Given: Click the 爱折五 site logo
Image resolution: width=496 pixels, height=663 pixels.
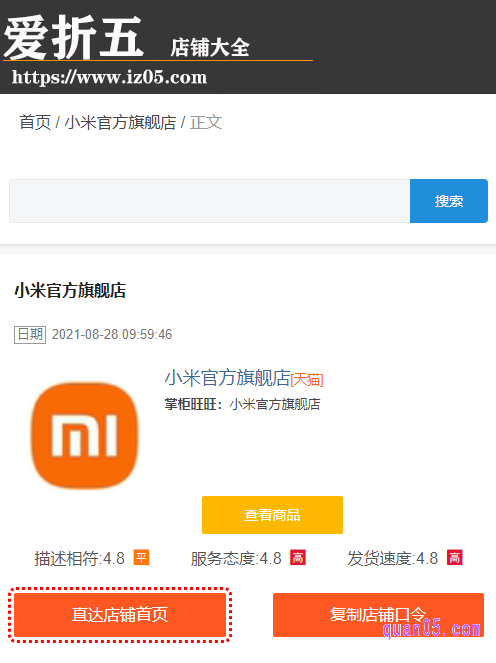Looking at the screenshot, I should tap(73, 37).
